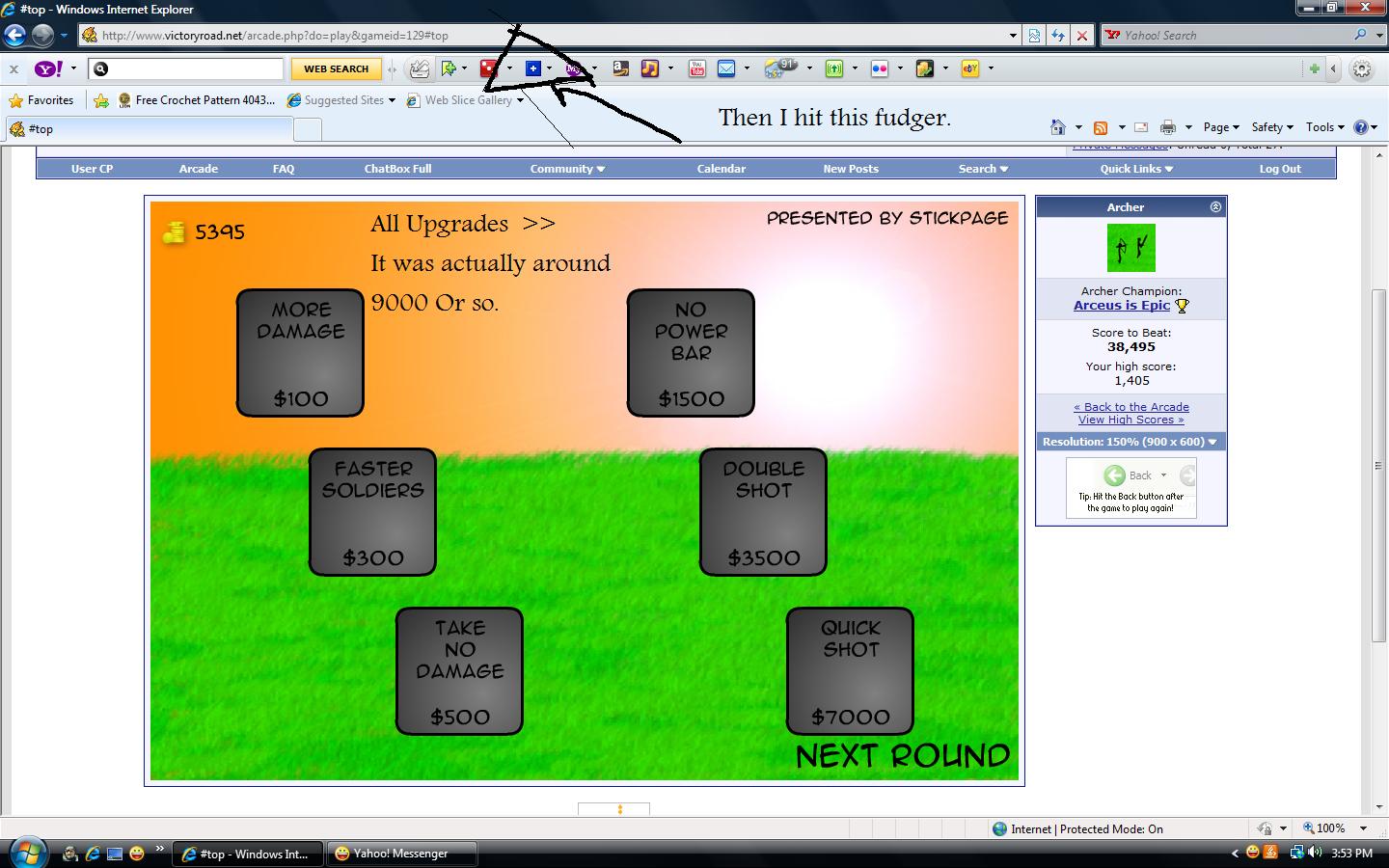The width and height of the screenshot is (1389, 868).
Task: Click the YouTube icon in Yahoo toolbar
Action: [696, 68]
